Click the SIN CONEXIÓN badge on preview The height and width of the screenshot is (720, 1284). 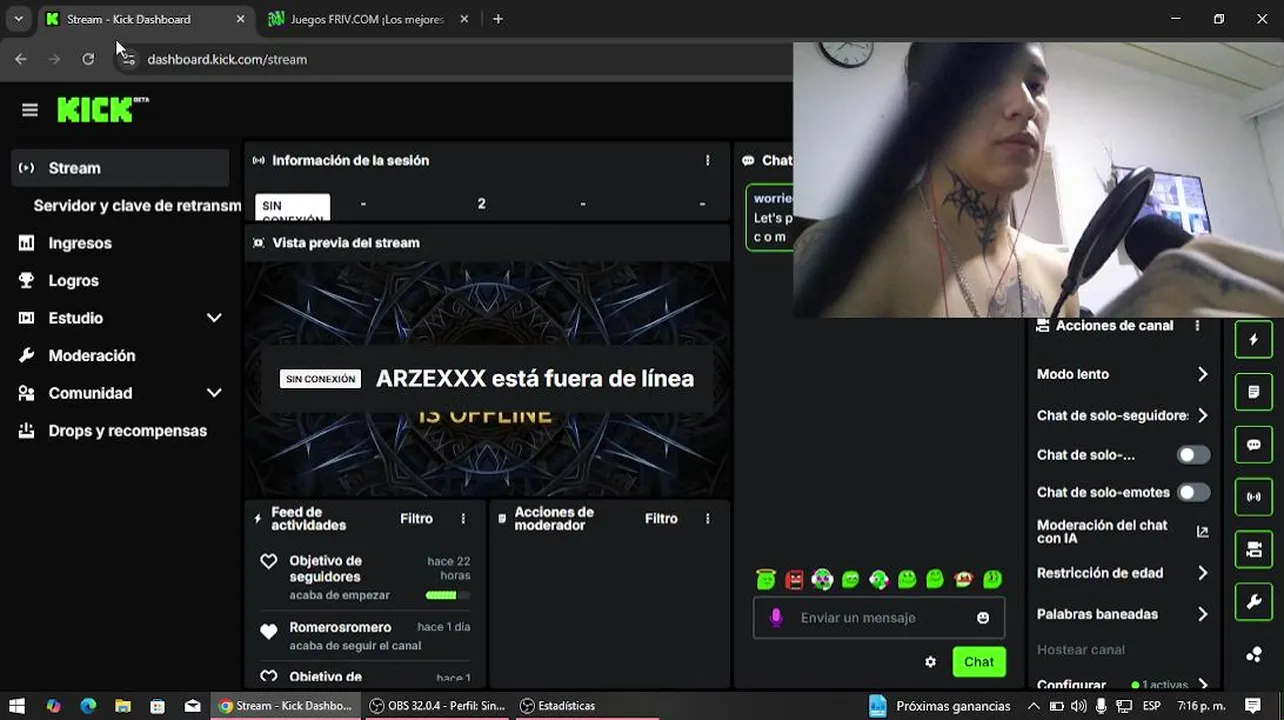(x=320, y=379)
